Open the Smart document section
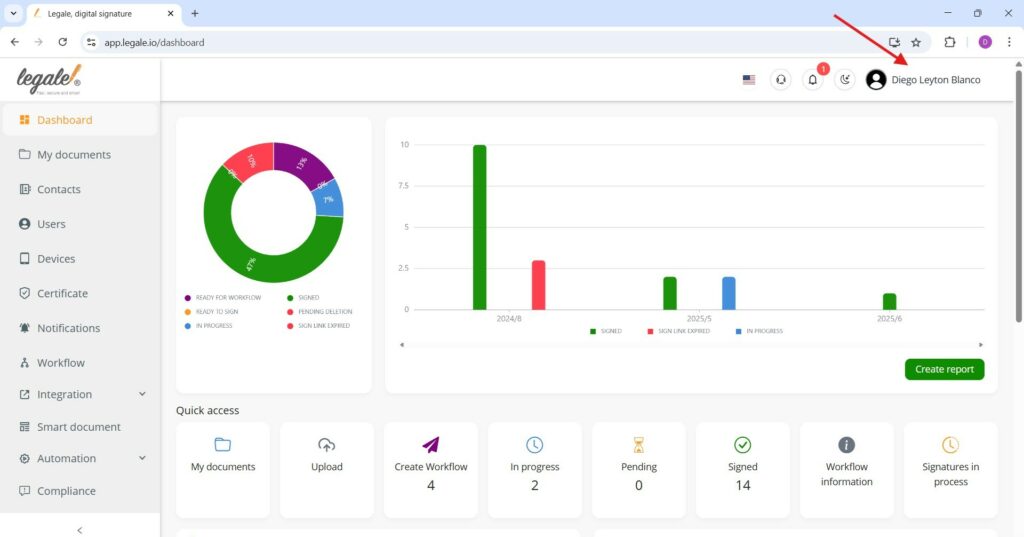This screenshot has width=1024, height=537. pos(80,426)
